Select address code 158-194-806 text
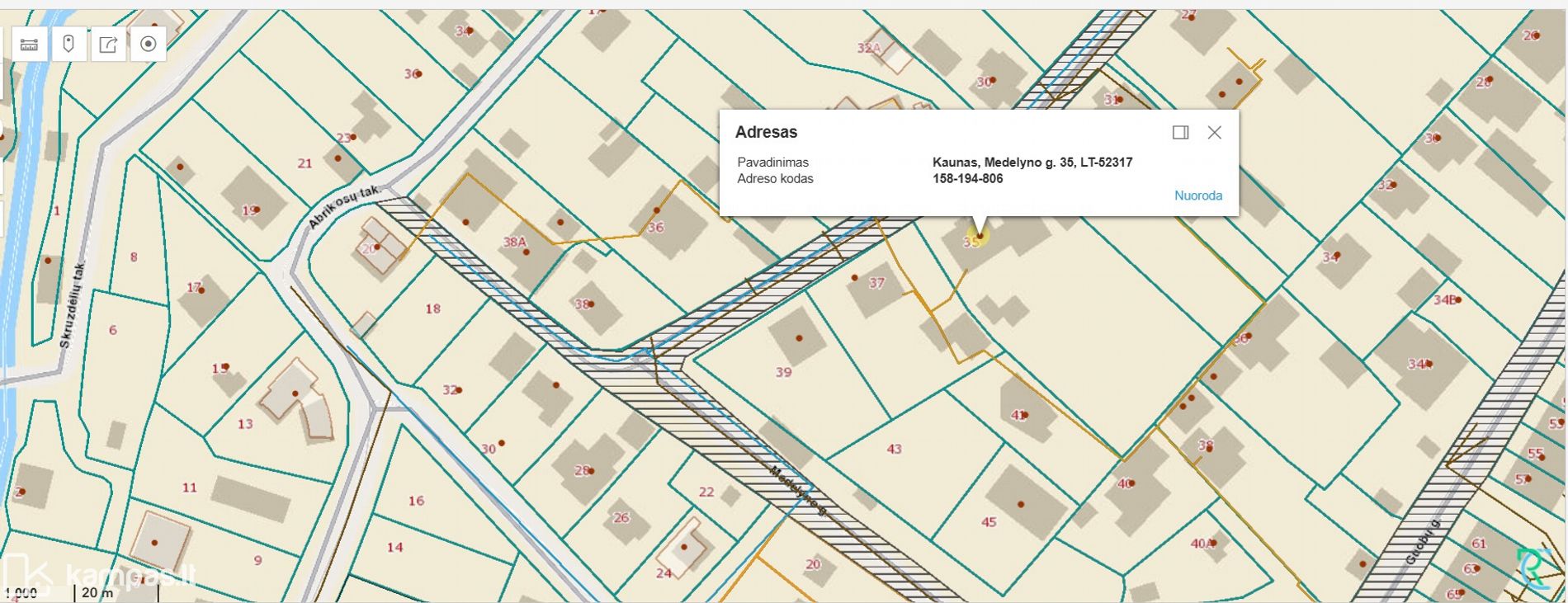The width and height of the screenshot is (1568, 603). coord(967,179)
